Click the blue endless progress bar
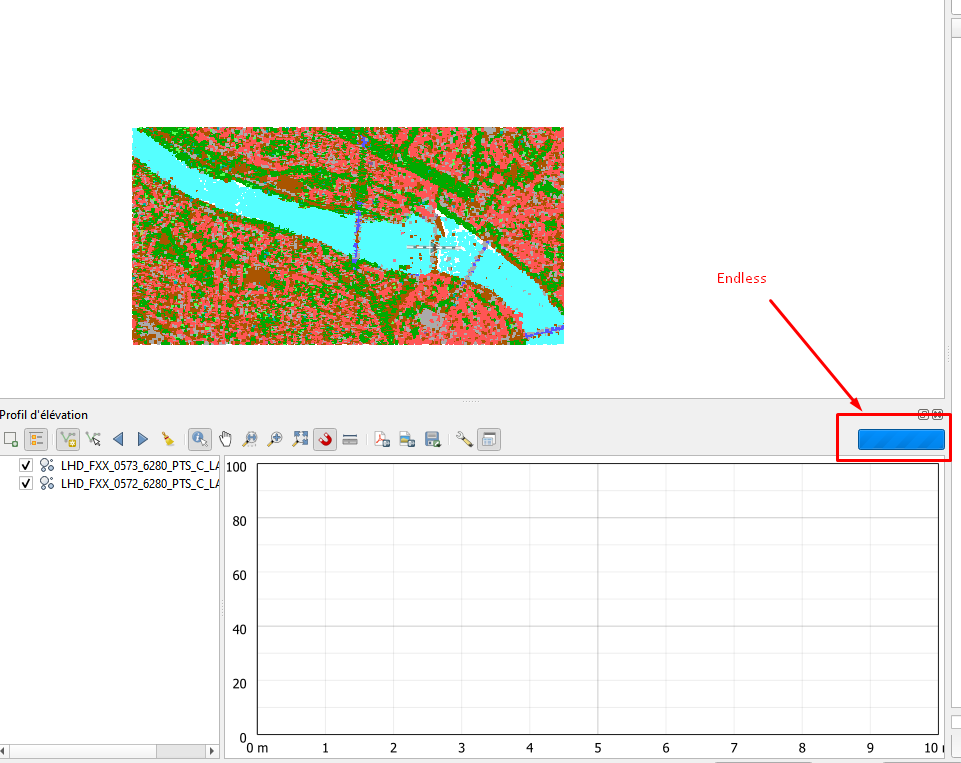 point(899,438)
